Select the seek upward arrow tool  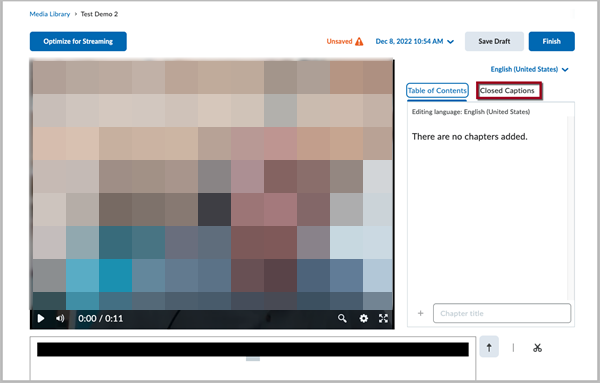[x=489, y=347]
